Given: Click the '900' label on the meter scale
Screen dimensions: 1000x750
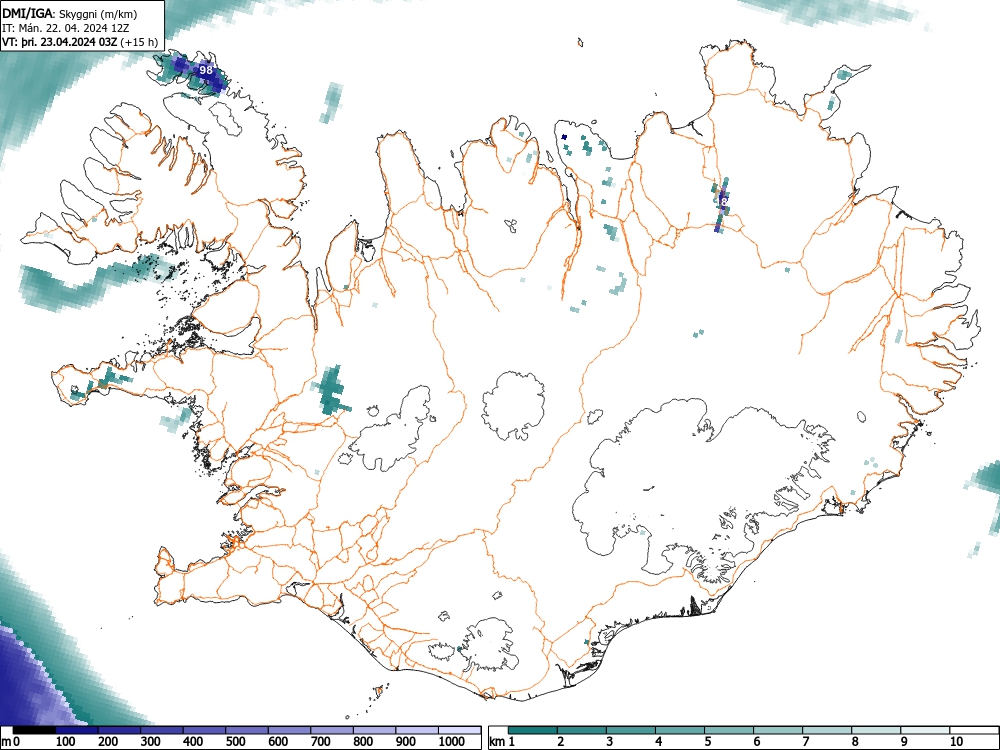Looking at the screenshot, I should [406, 742].
